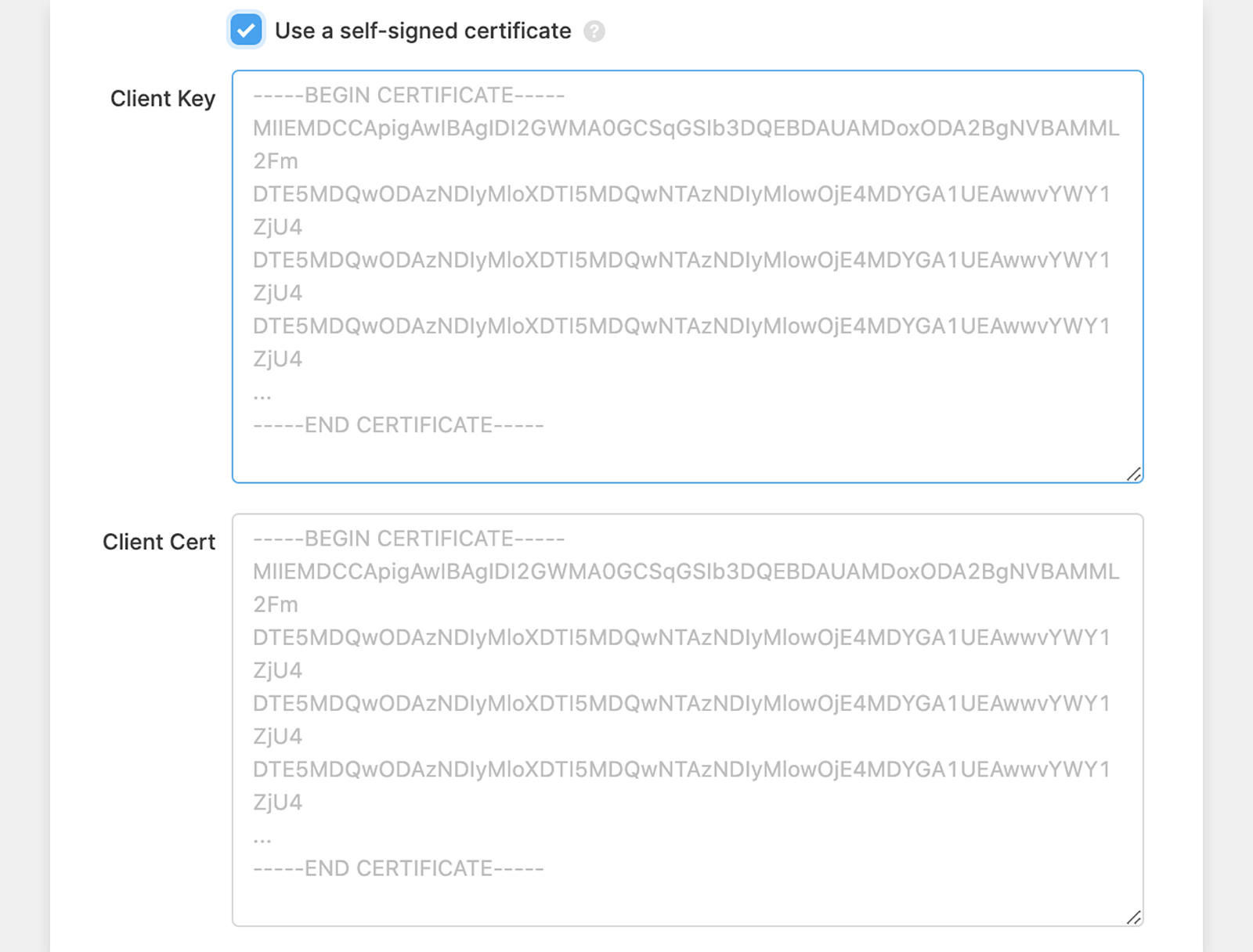Viewport: 1253px width, 952px height.
Task: Open the help tooltip question mark icon
Action: (x=594, y=31)
